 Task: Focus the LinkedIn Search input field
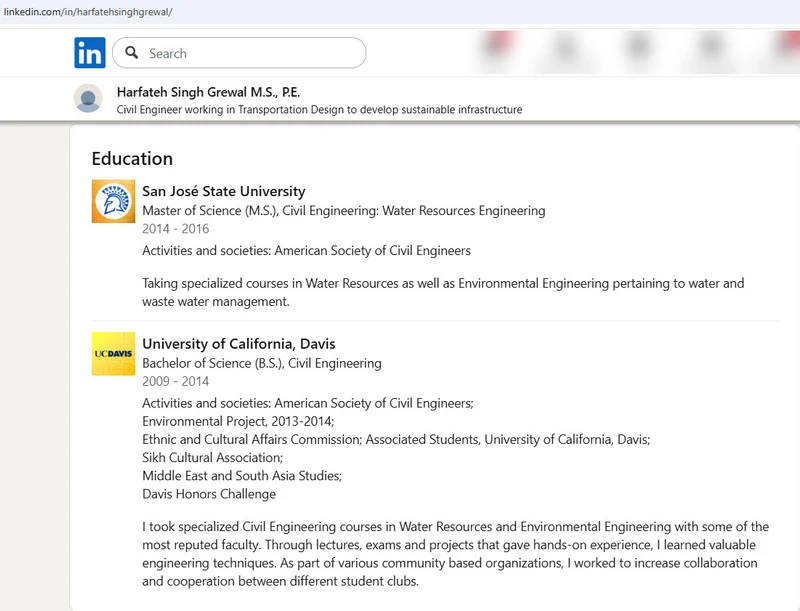pyautogui.click(x=250, y=53)
